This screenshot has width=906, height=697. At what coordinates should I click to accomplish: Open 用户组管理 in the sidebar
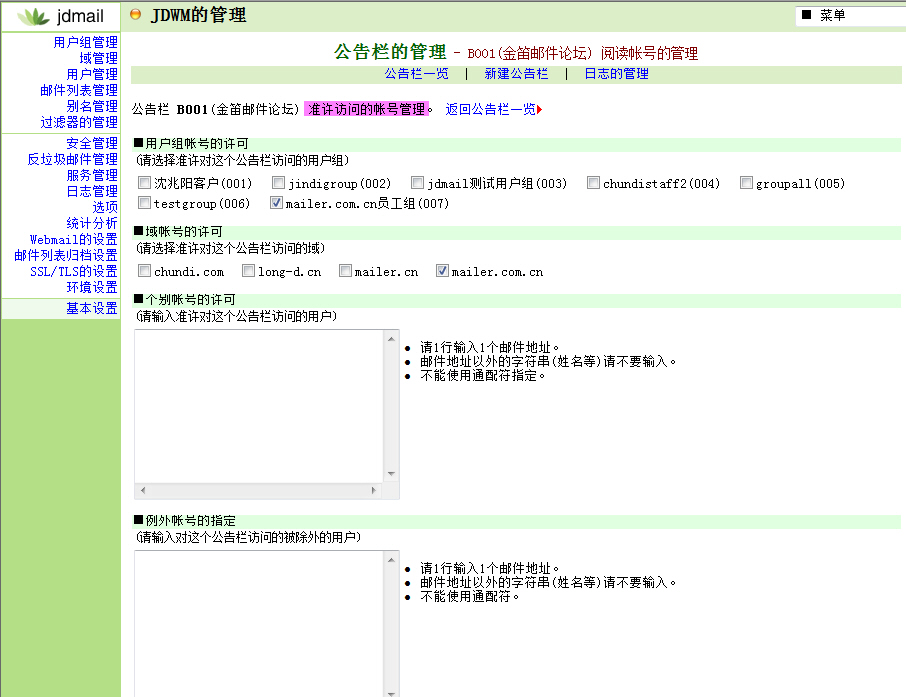86,42
